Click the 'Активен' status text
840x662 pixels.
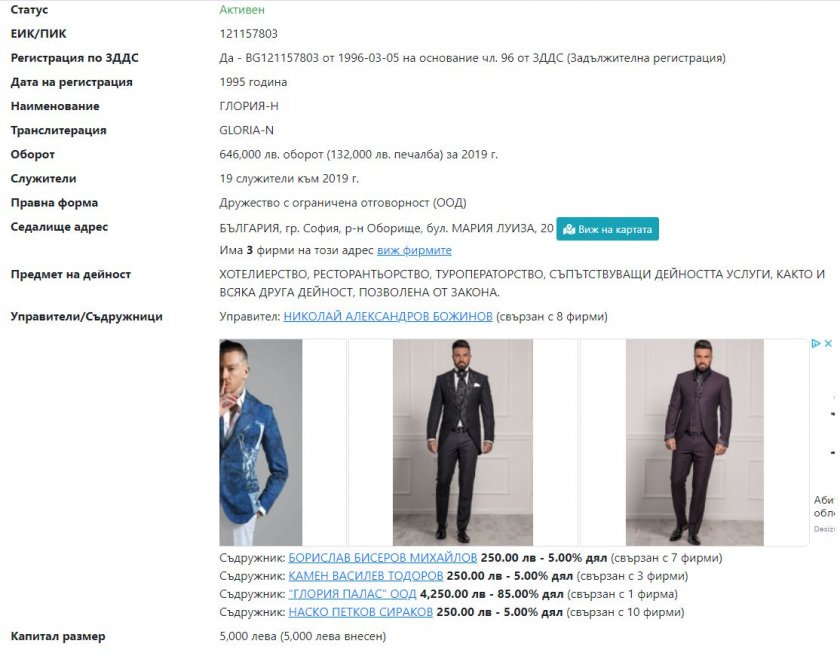tap(242, 10)
